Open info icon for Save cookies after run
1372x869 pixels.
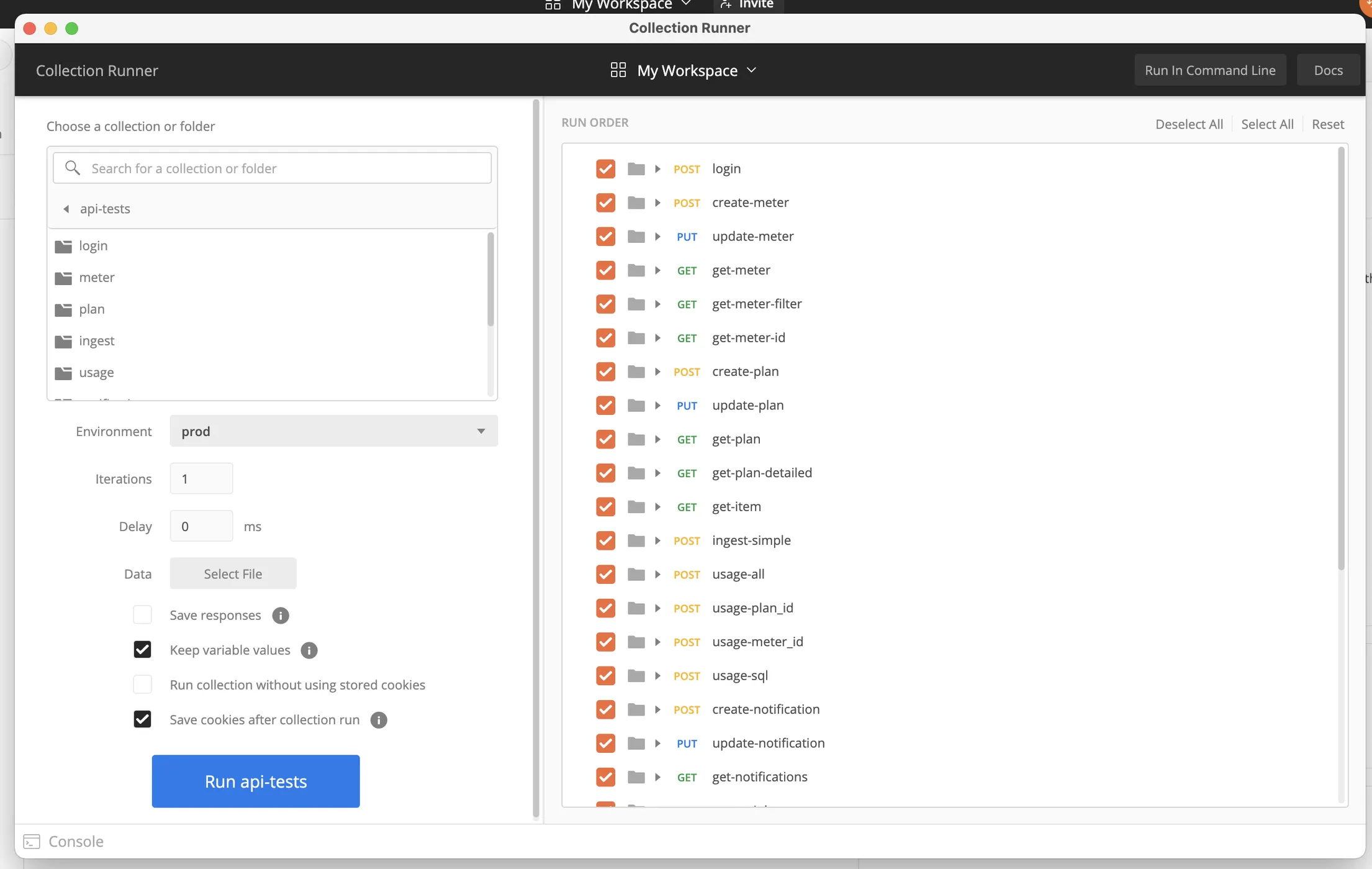pos(379,720)
